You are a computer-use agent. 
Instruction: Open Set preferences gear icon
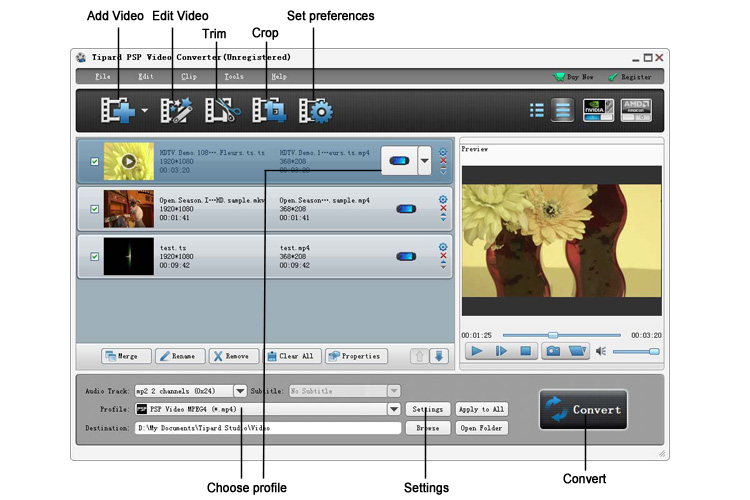coord(316,111)
